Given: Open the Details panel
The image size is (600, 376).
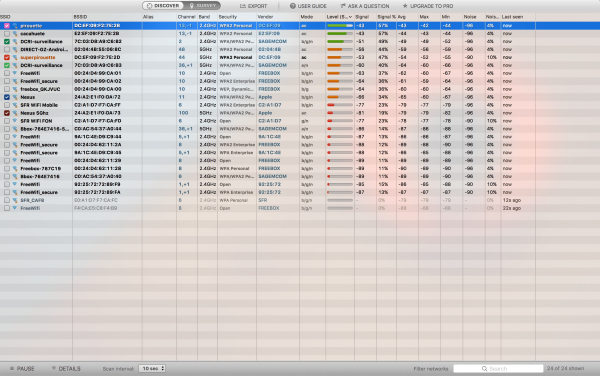Looking at the screenshot, I should click(66, 369).
